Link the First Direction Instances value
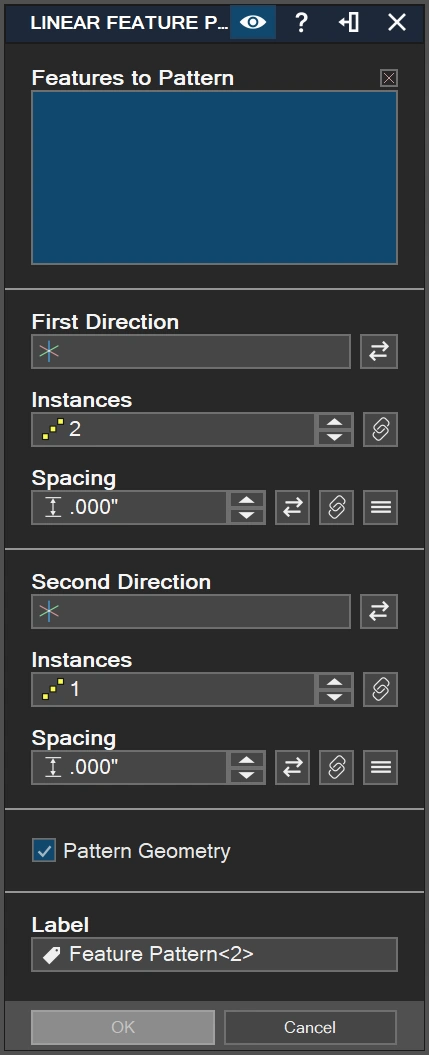Image resolution: width=429 pixels, height=1055 pixels. [x=381, y=429]
